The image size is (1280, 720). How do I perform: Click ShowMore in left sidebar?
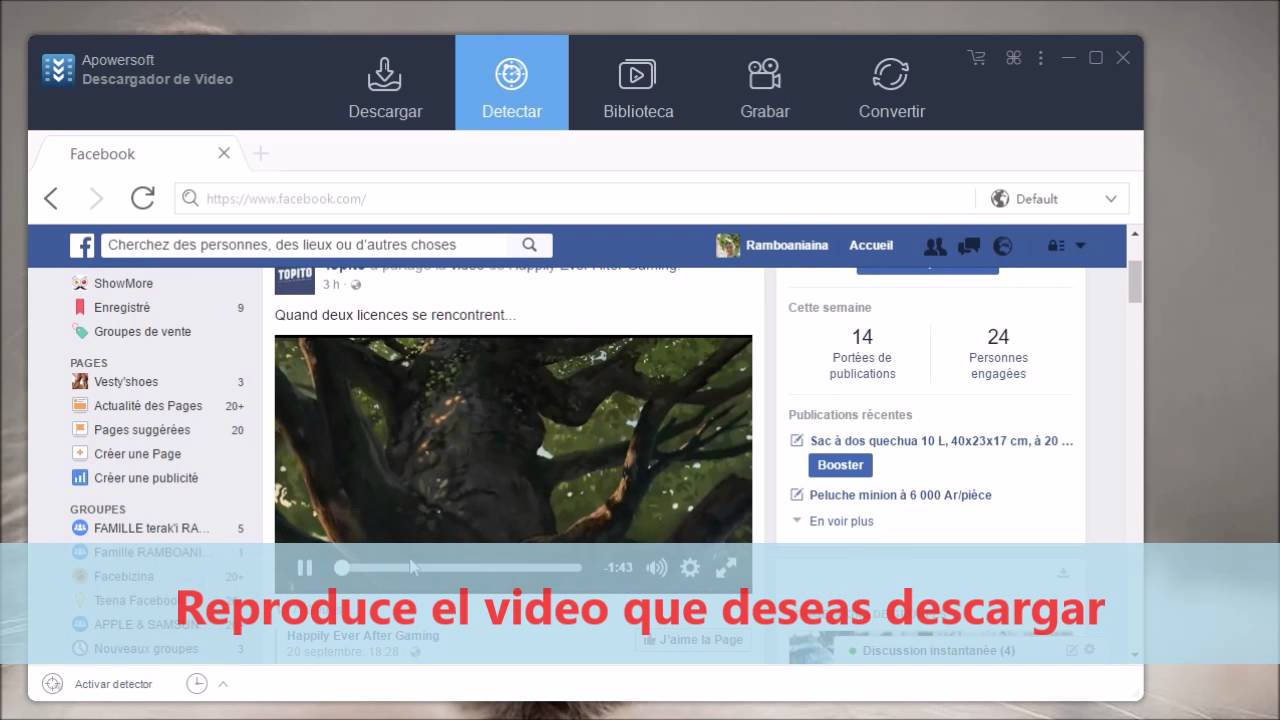click(x=123, y=283)
